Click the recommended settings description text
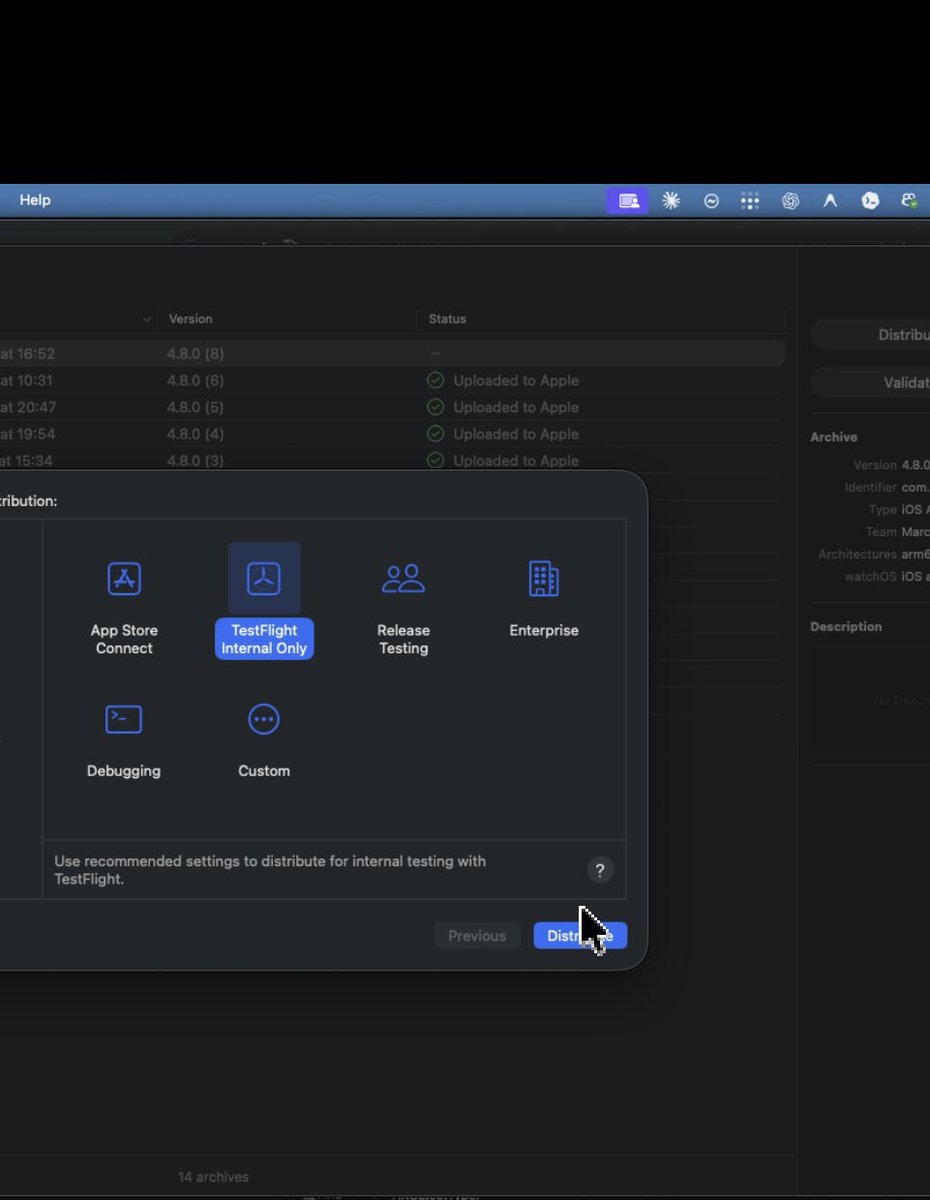 270,870
